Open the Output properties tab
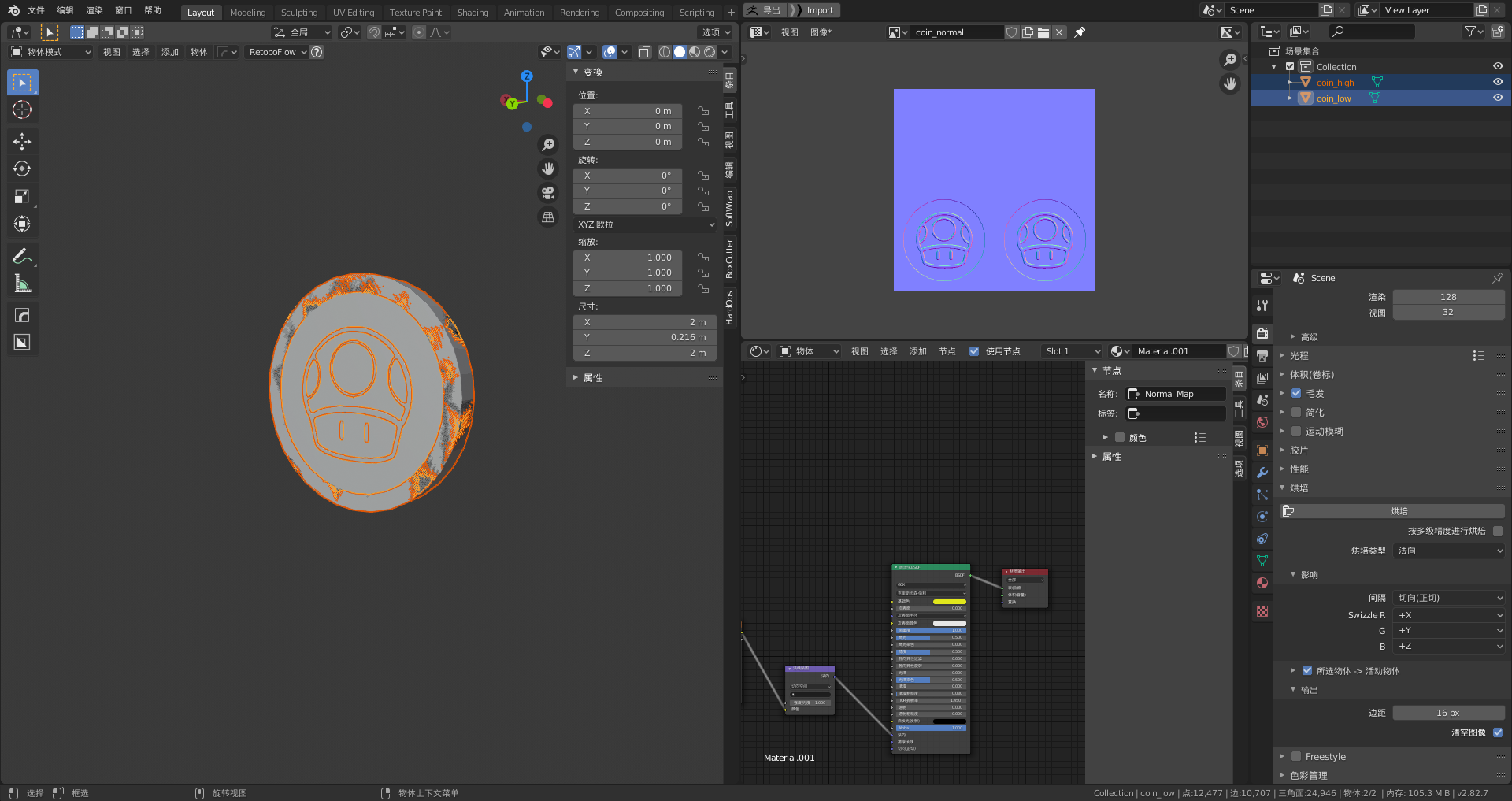1512x801 pixels. [x=1262, y=356]
